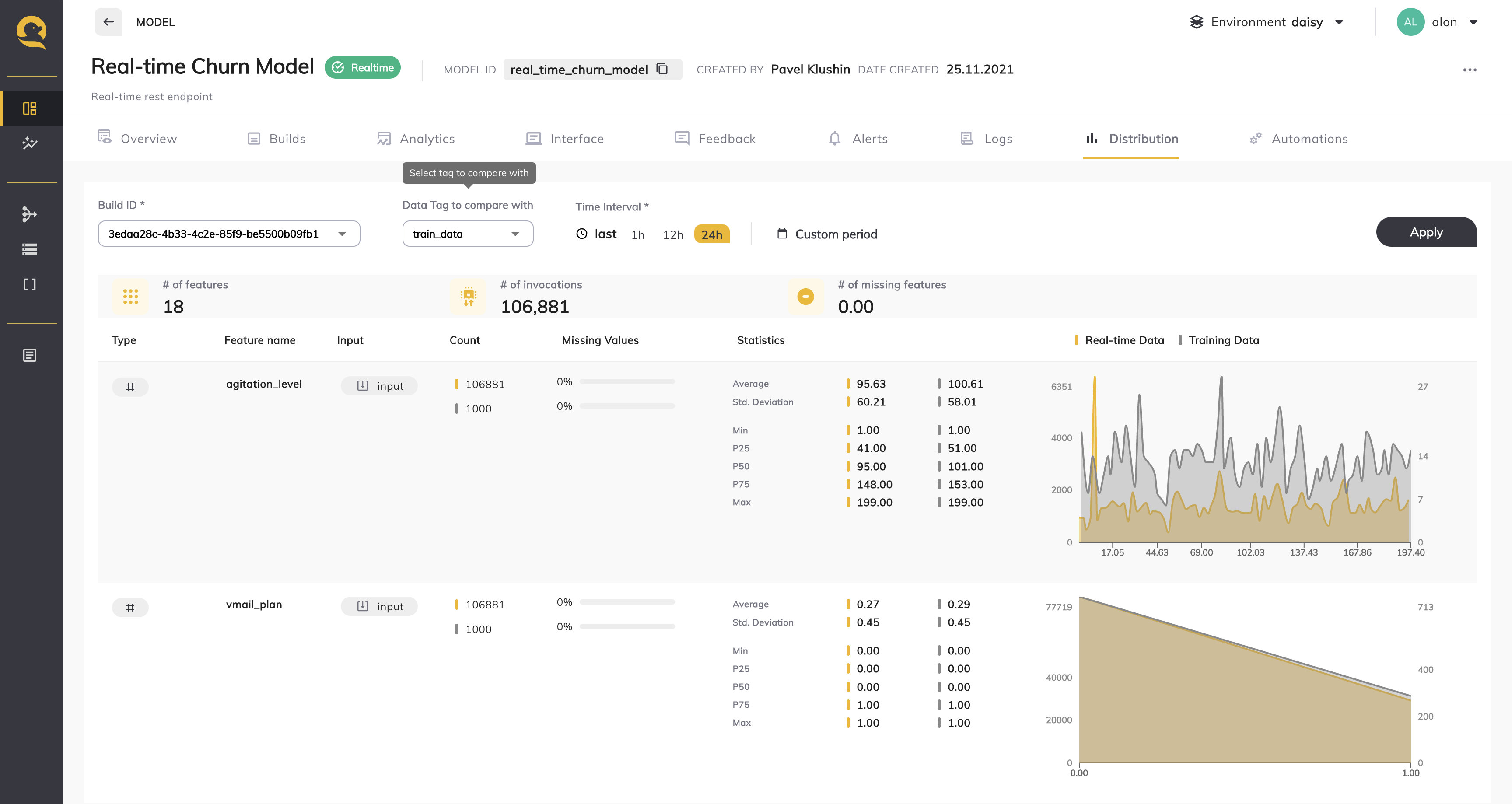
Task: Open the alon user menu arrow
Action: [1473, 22]
